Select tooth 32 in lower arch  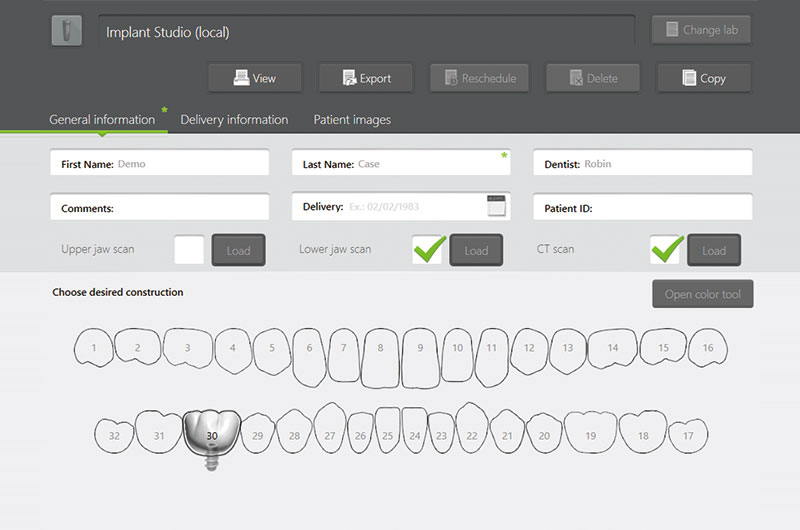point(114,436)
